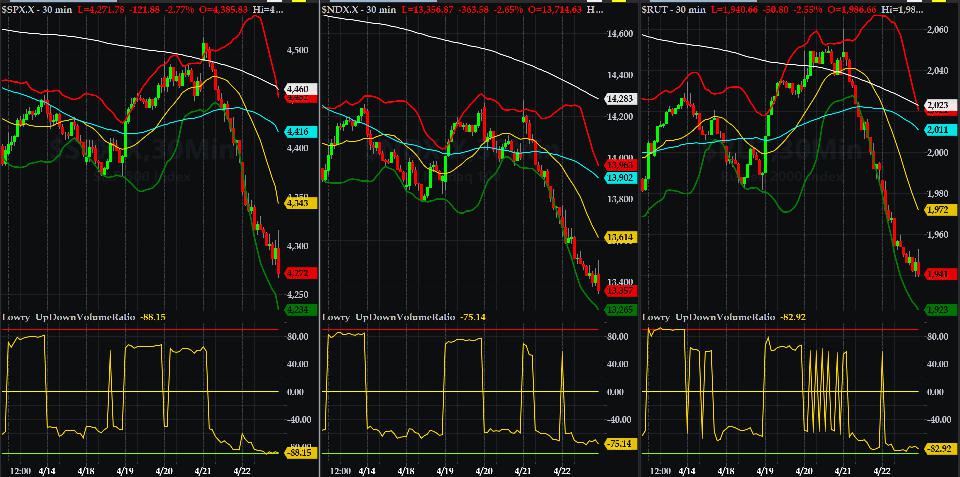Select the -88.15 value tag in SPX indicator
The width and height of the screenshot is (960, 477).
299,452
